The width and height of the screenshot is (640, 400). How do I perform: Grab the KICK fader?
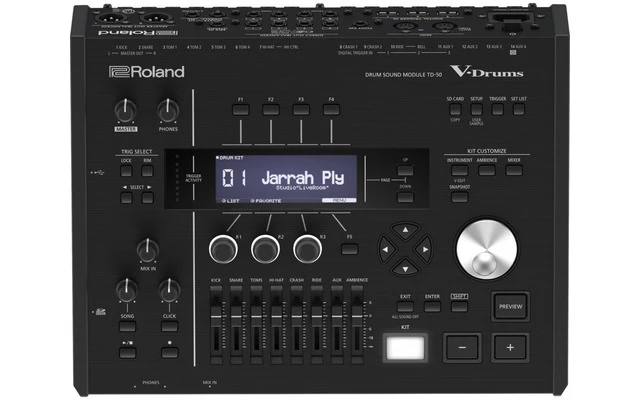[x=216, y=316]
